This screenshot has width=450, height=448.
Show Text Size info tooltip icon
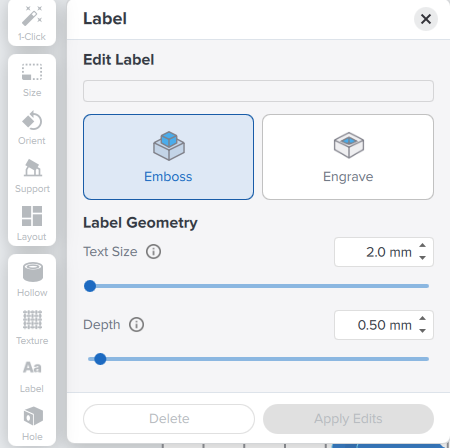point(153,251)
